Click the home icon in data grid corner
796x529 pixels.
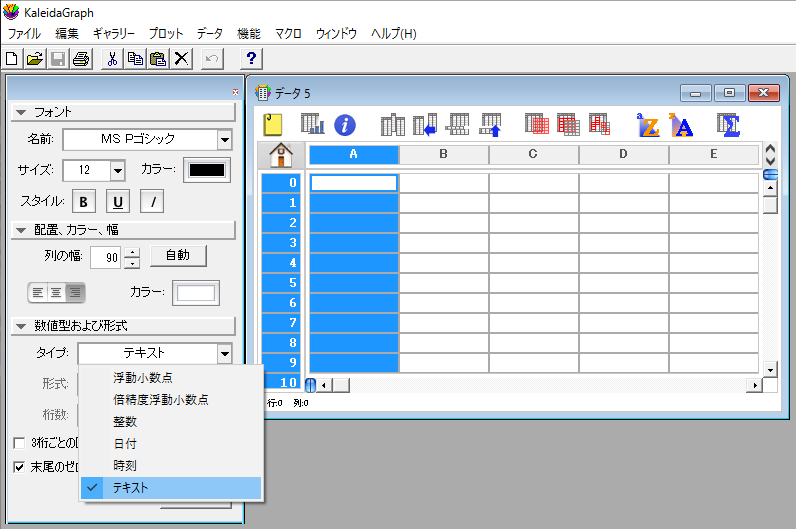pyautogui.click(x=281, y=155)
